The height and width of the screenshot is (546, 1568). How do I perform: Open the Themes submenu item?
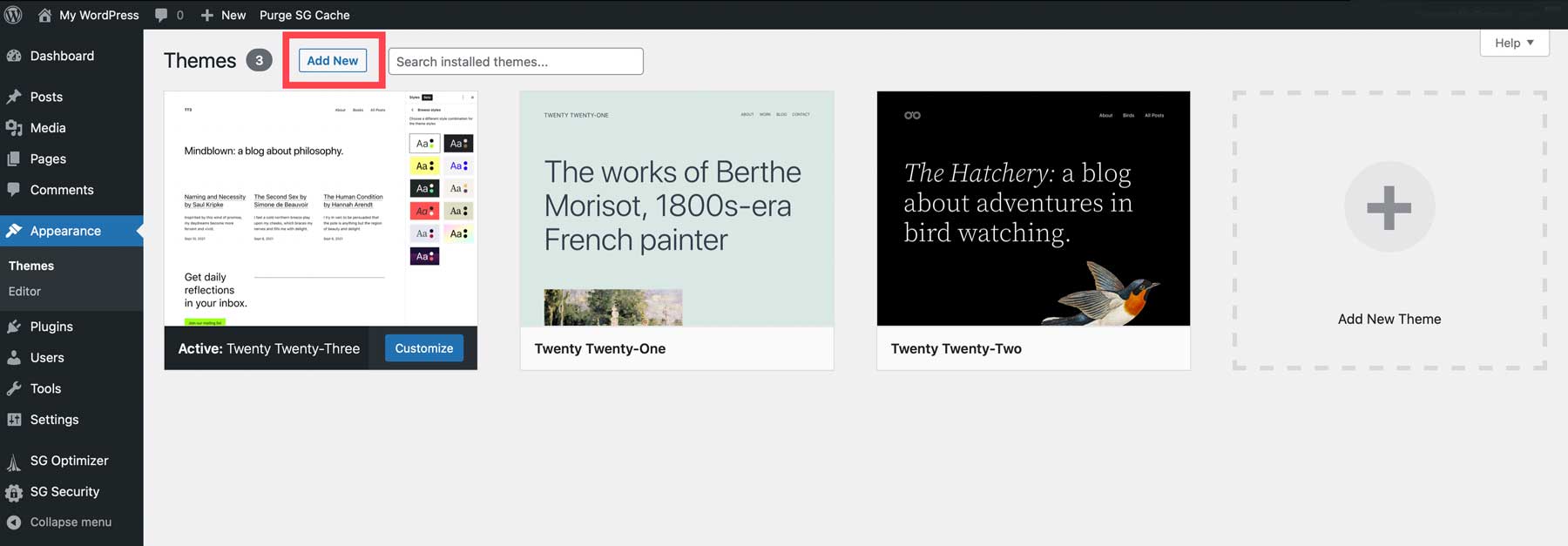[x=31, y=266]
